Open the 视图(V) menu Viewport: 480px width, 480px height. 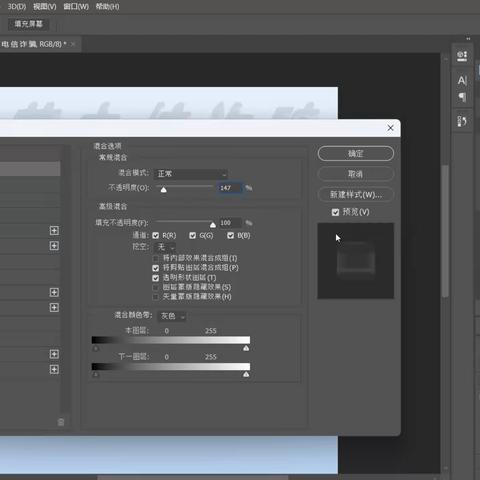[45, 7]
